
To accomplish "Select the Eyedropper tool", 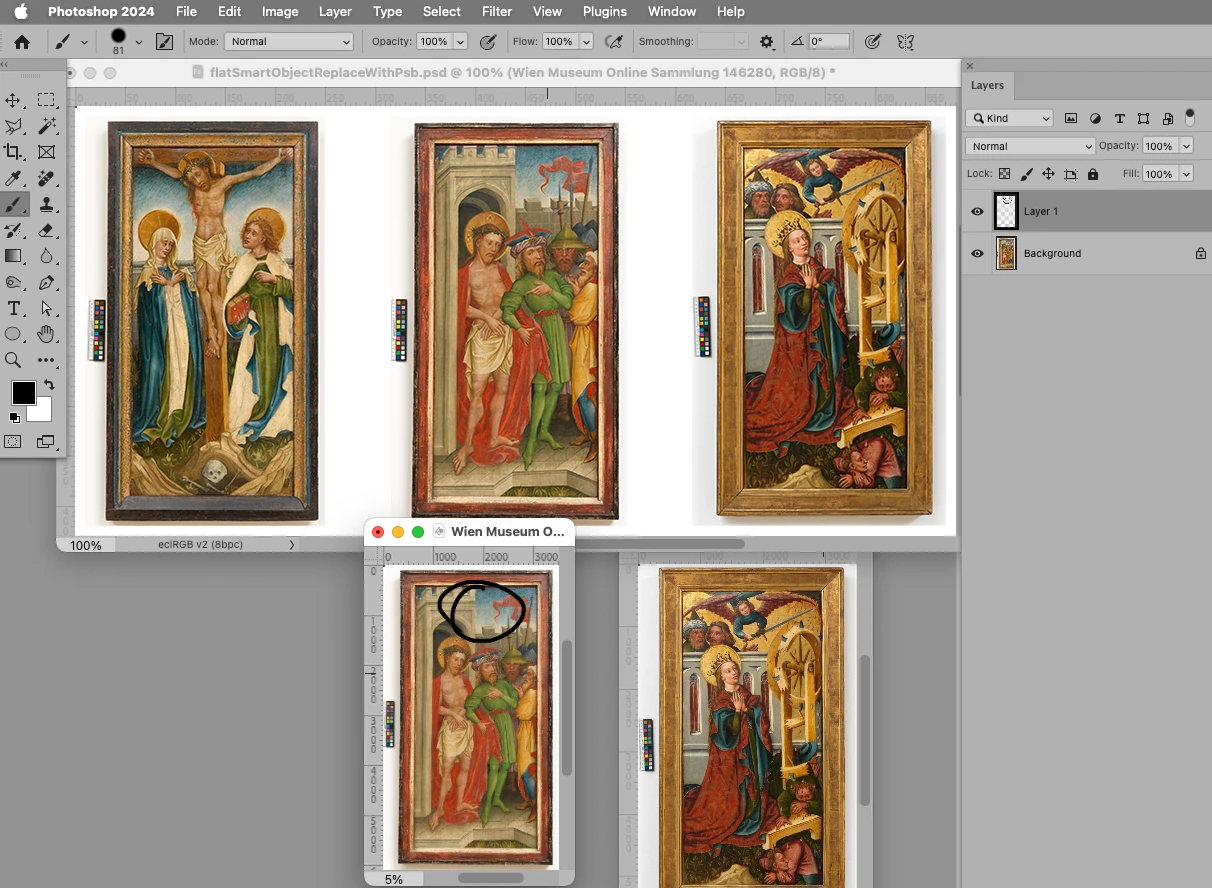I will click(14, 178).
